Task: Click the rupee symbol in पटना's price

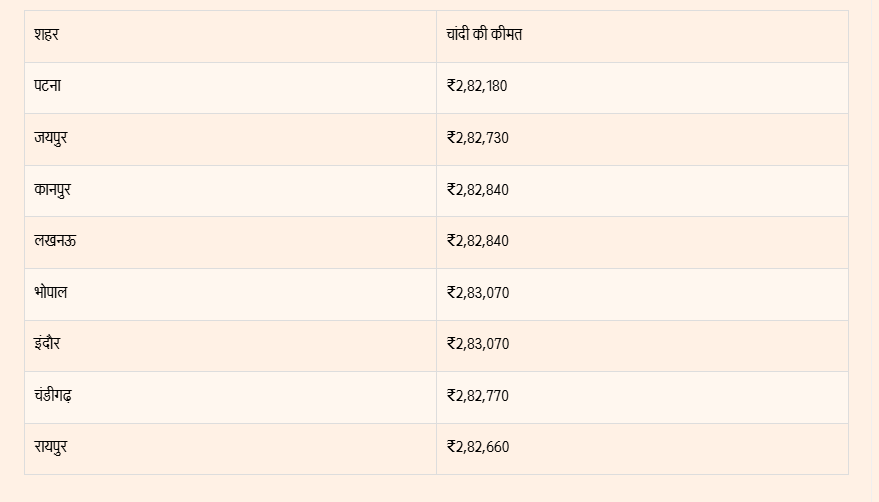Action: pyautogui.click(x=451, y=86)
